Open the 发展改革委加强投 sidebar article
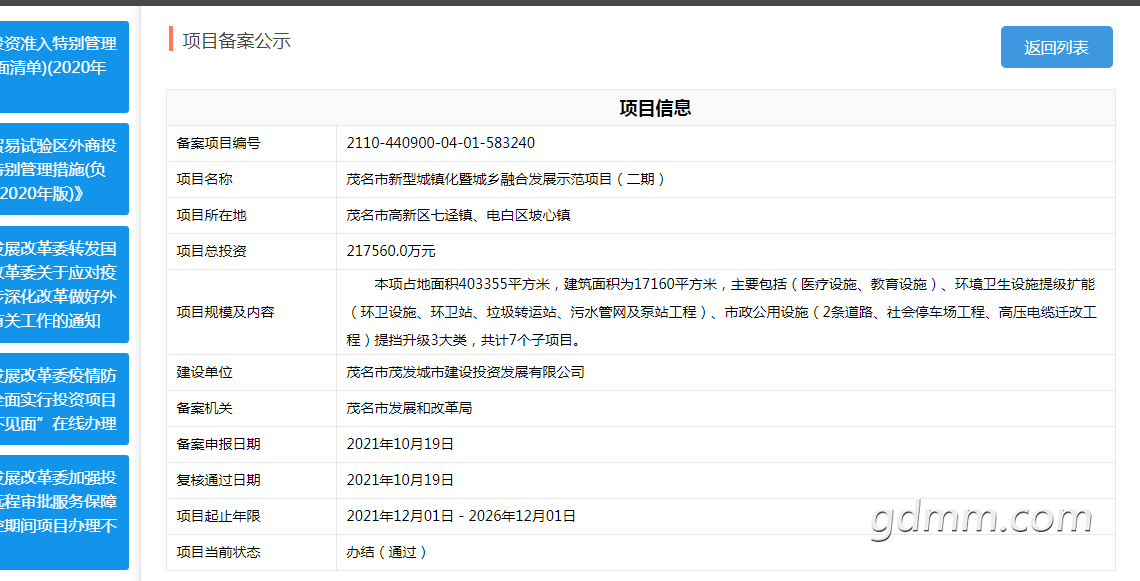This screenshot has width=1140, height=581. pos(64,513)
